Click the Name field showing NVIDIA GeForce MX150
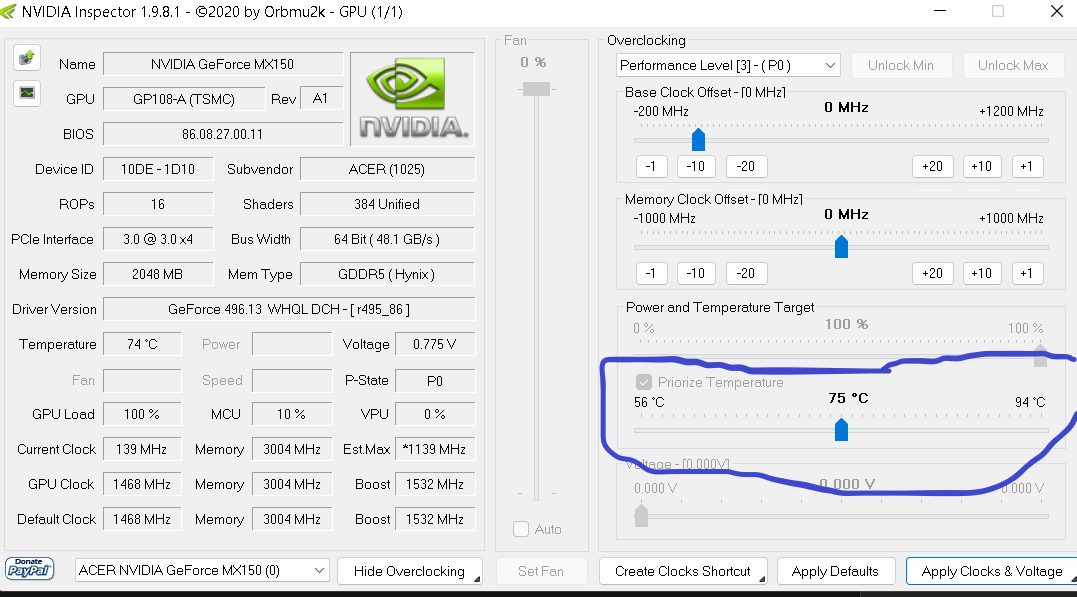The width and height of the screenshot is (1077, 597). click(223, 64)
